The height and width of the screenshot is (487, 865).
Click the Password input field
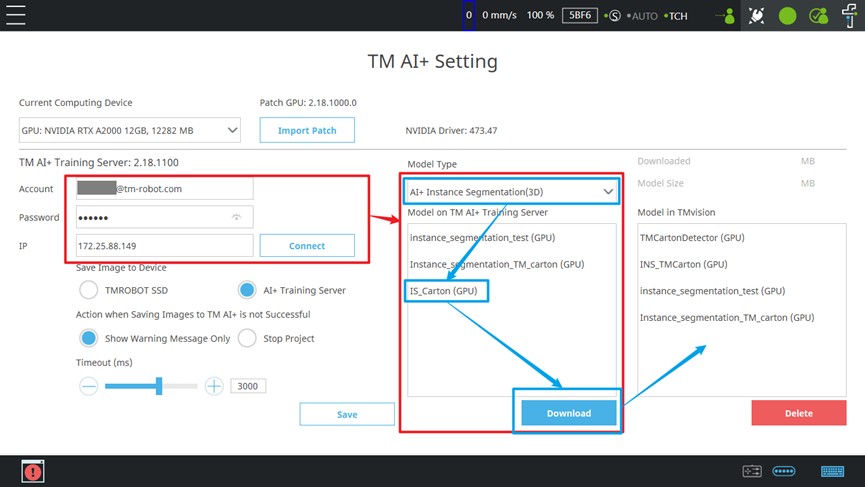pyautogui.click(x=164, y=217)
